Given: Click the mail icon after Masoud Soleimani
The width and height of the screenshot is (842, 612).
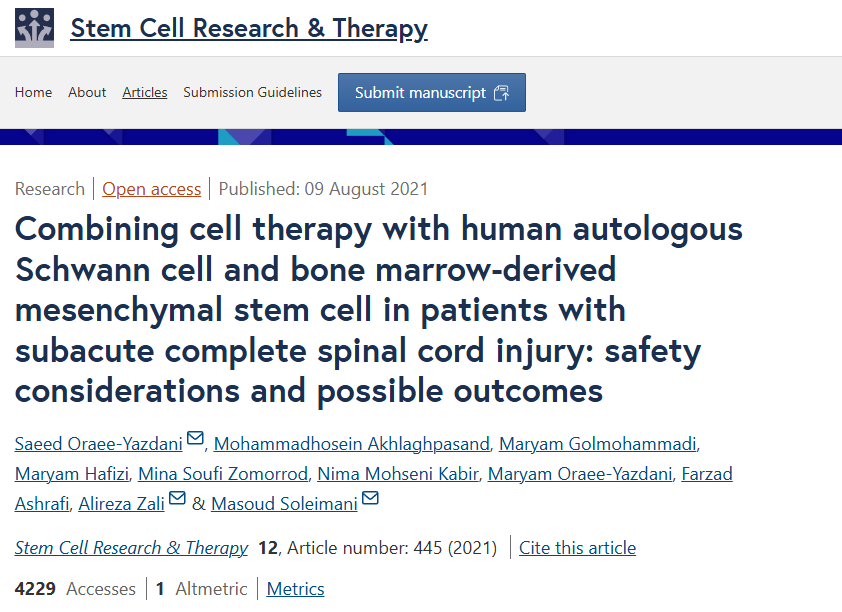Looking at the screenshot, I should [370, 498].
